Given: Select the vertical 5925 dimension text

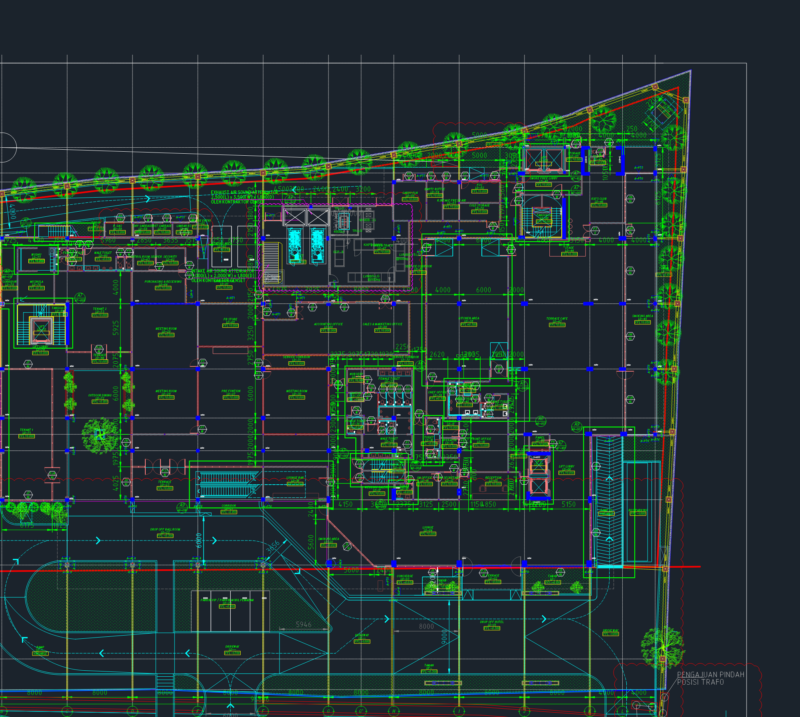Looking at the screenshot, I should [116, 328].
